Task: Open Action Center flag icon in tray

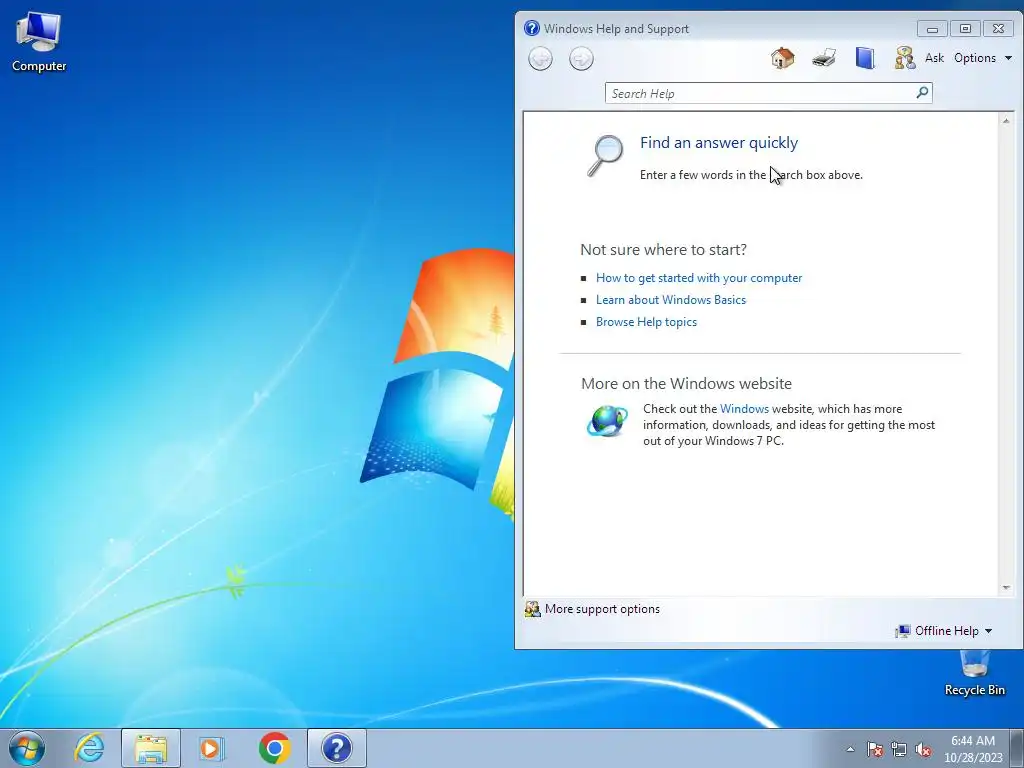Action: pos(874,749)
